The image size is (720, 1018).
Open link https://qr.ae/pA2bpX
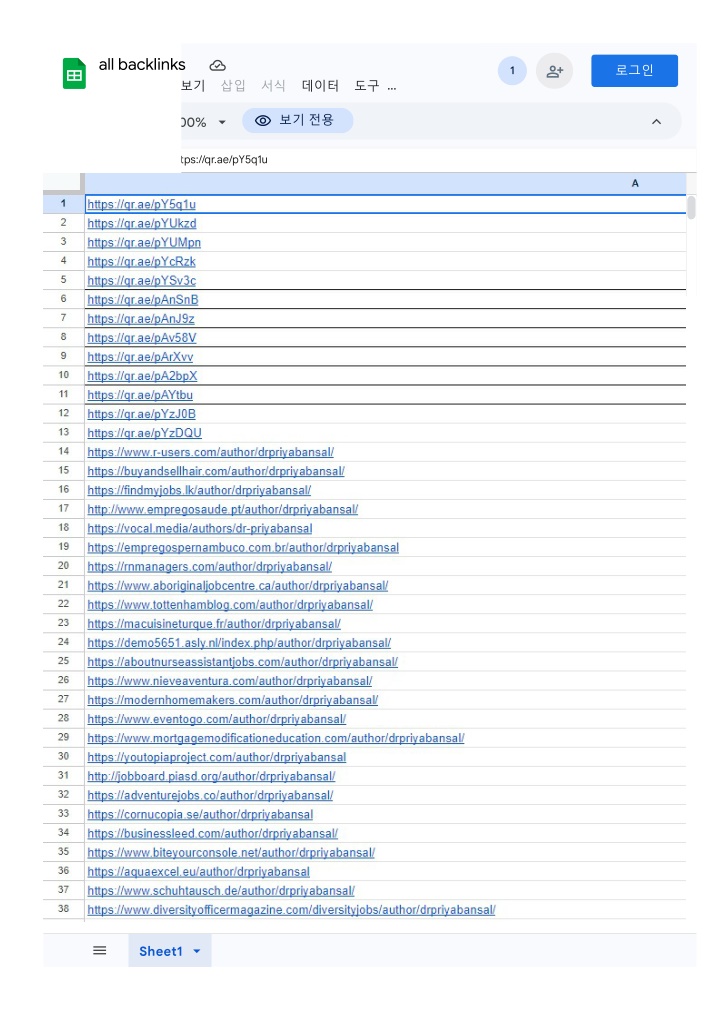coord(142,376)
